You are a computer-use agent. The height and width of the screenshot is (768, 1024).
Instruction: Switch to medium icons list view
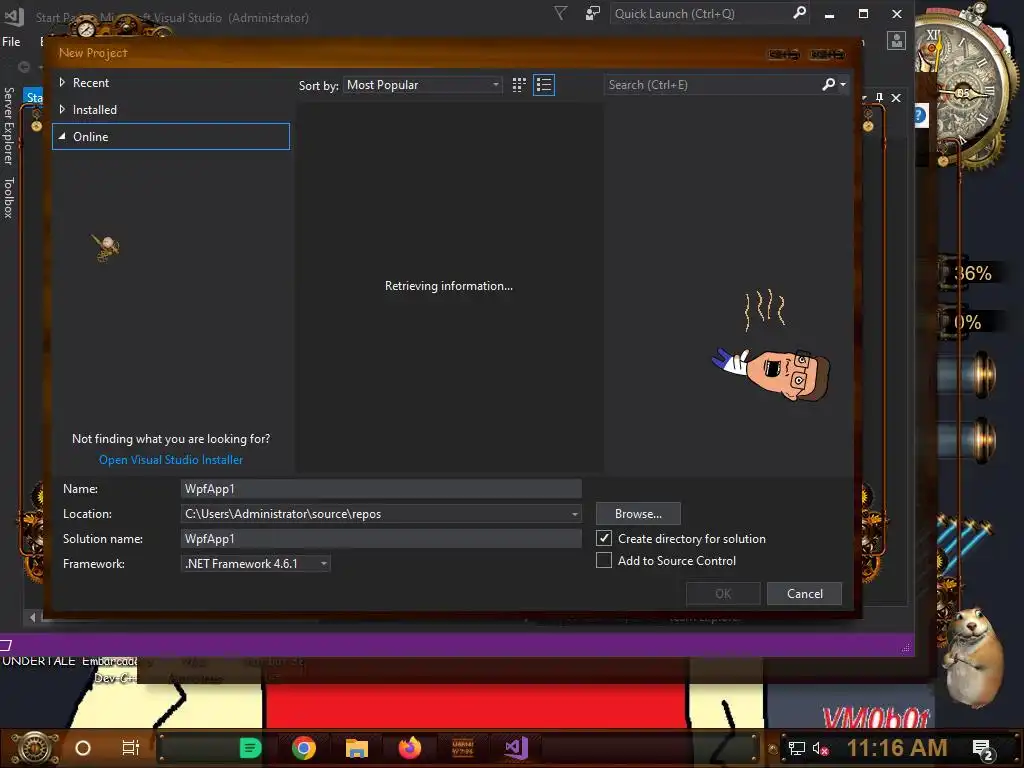[544, 85]
